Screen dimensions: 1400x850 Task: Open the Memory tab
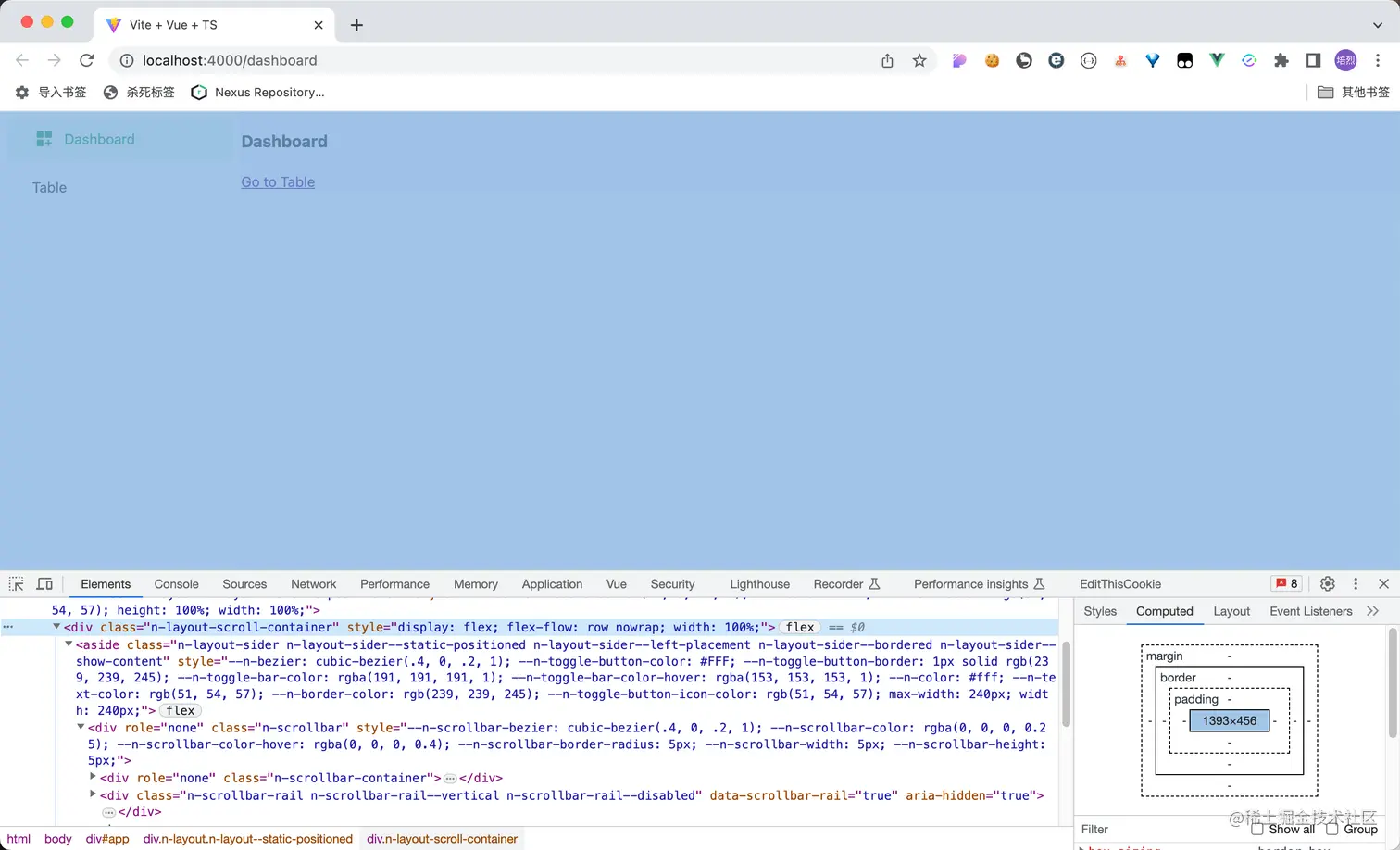click(x=476, y=584)
